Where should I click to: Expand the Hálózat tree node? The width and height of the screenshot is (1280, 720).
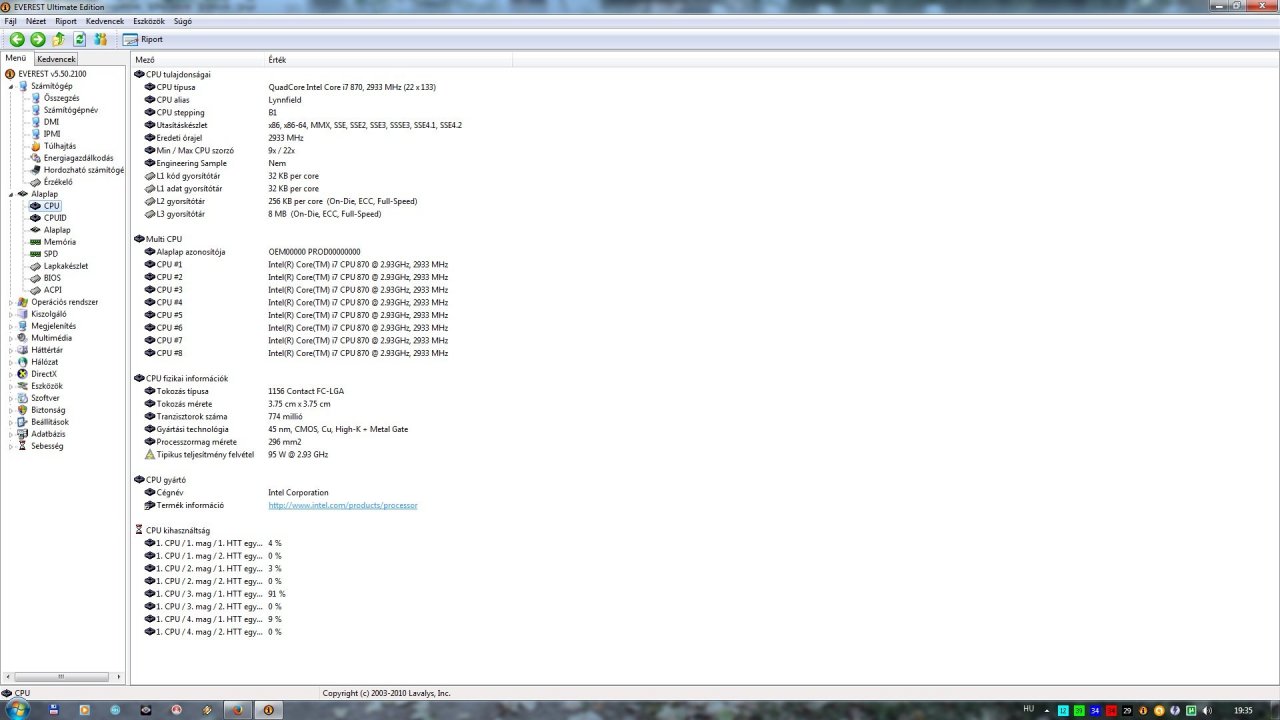[12, 362]
